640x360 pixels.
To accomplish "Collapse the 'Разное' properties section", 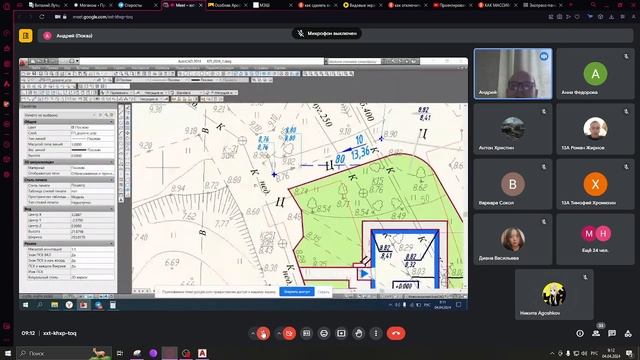I will click(111, 244).
